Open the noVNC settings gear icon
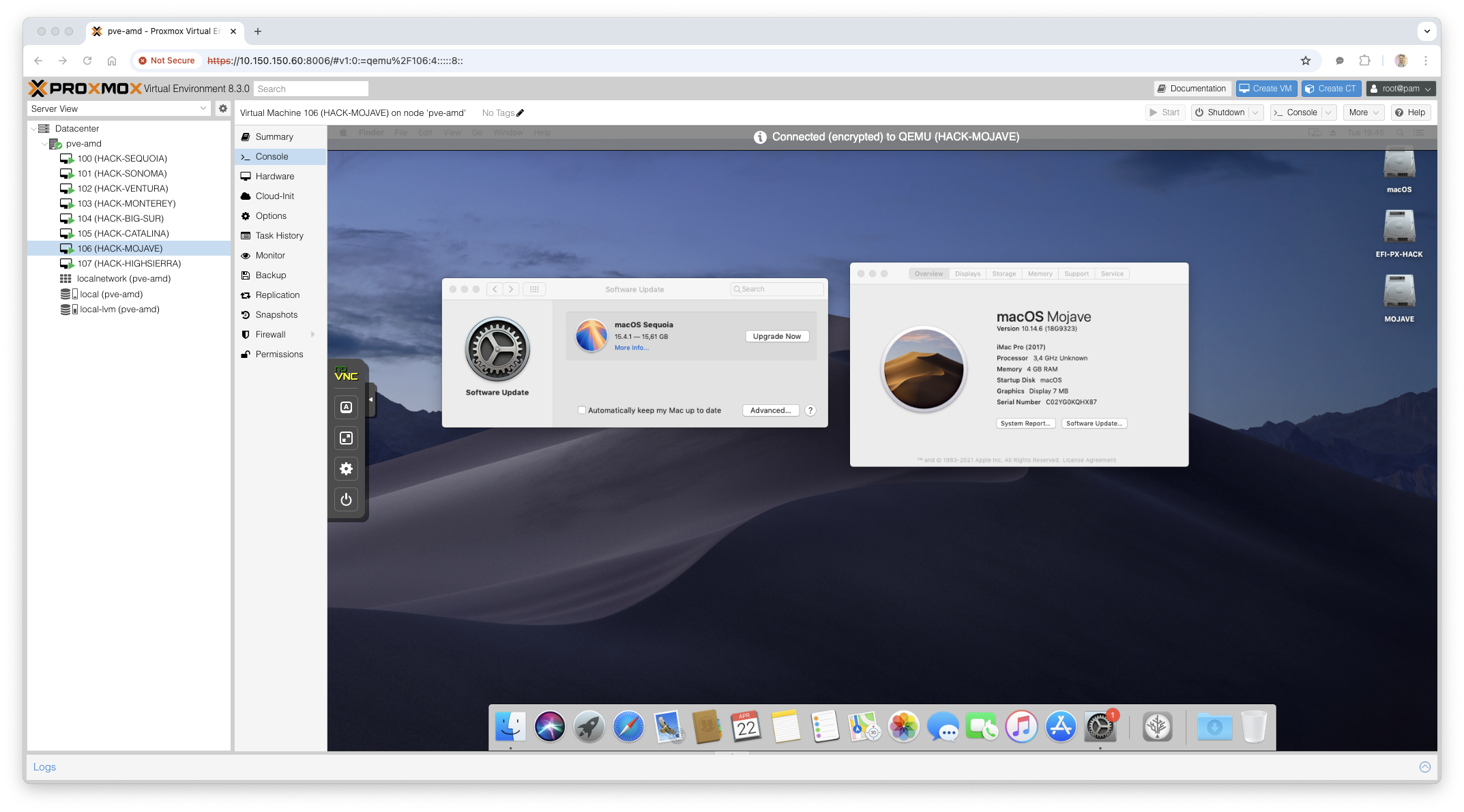The height and width of the screenshot is (812, 1464). pyautogui.click(x=347, y=469)
